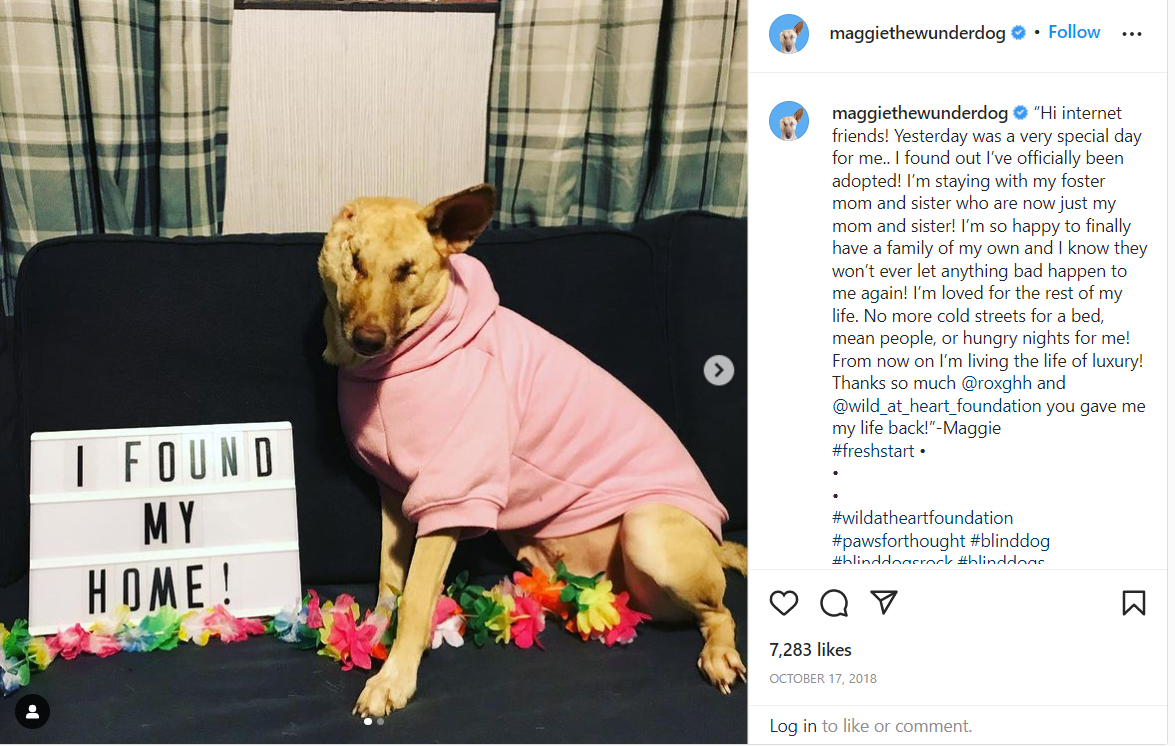
Task: Save post with the bookmark icon
Action: 1133,603
